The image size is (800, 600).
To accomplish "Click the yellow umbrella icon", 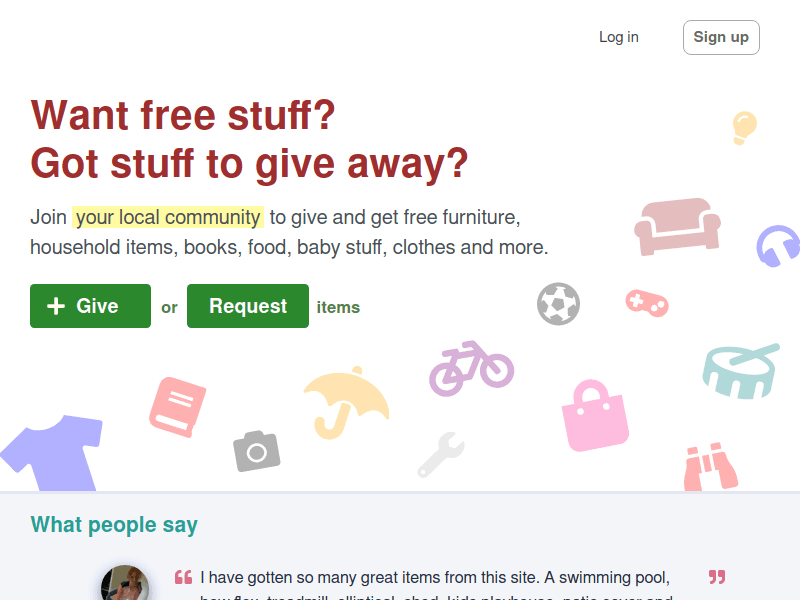I will pyautogui.click(x=345, y=402).
